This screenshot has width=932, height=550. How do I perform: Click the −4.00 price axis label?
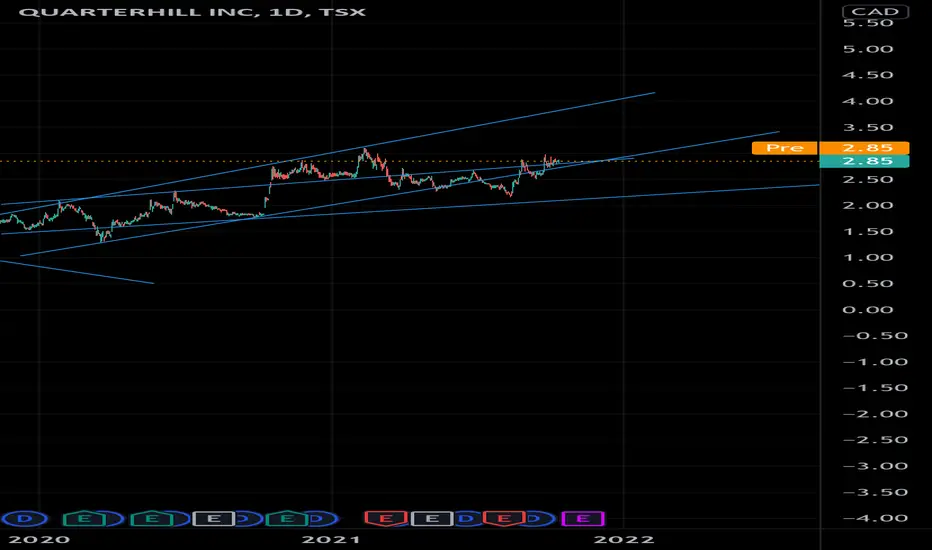pos(875,518)
